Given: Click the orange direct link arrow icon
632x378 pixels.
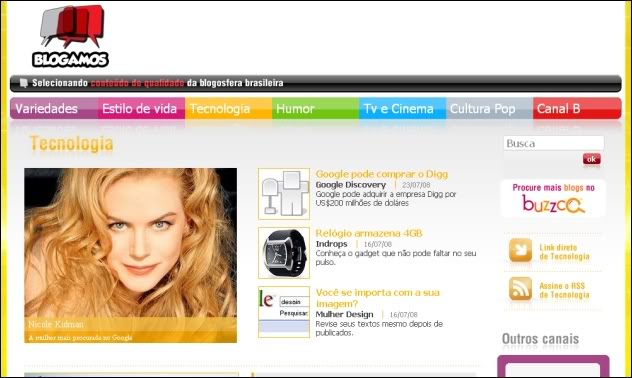Looking at the screenshot, I should click(x=520, y=250).
